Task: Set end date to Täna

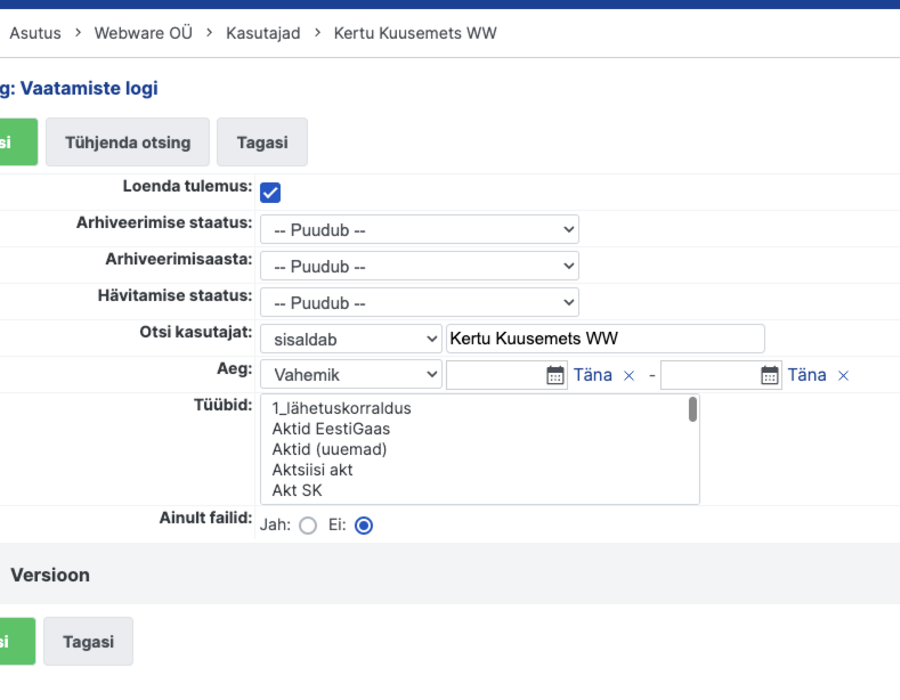Action: (x=807, y=375)
